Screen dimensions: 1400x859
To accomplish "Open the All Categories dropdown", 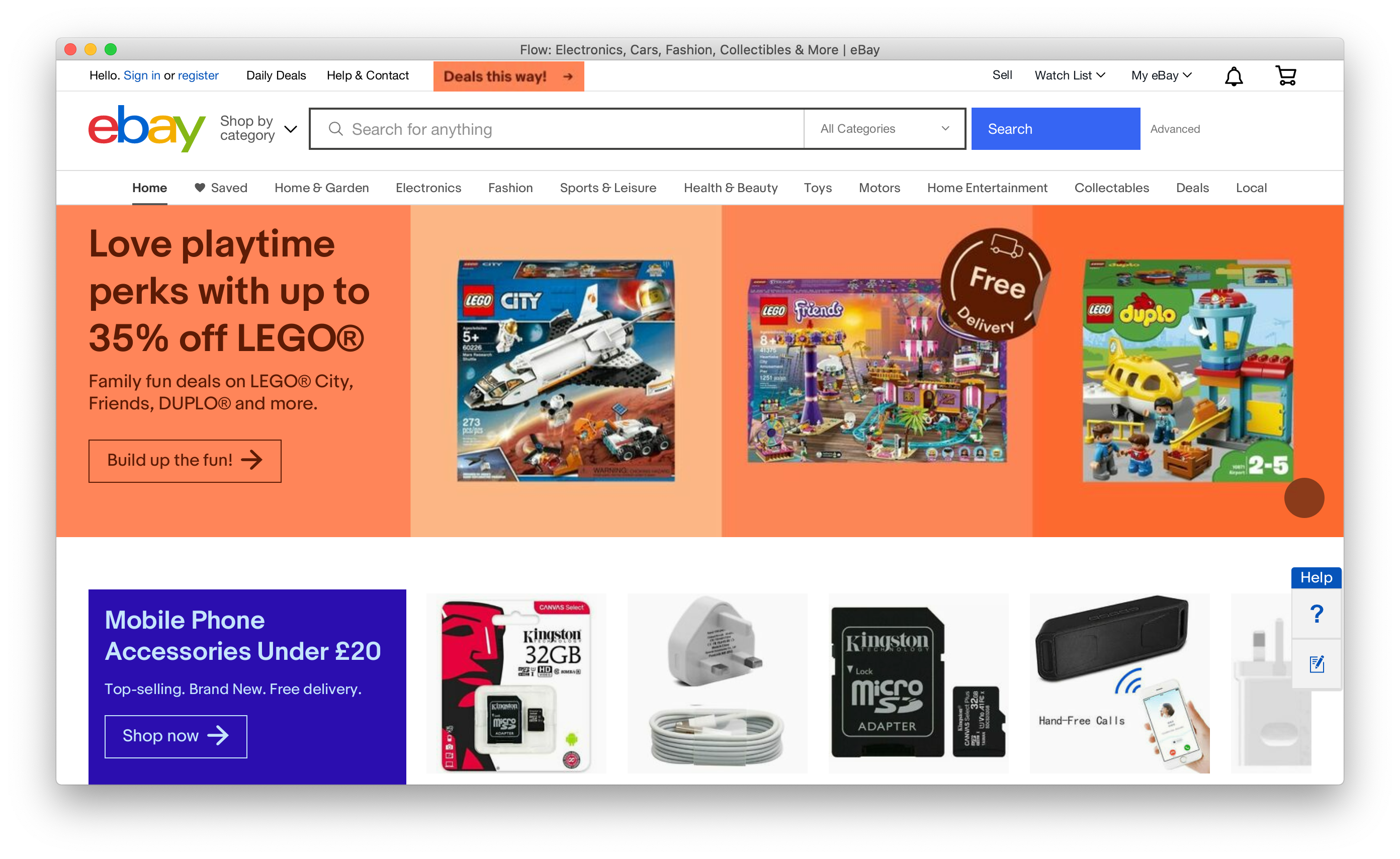I will click(x=885, y=129).
